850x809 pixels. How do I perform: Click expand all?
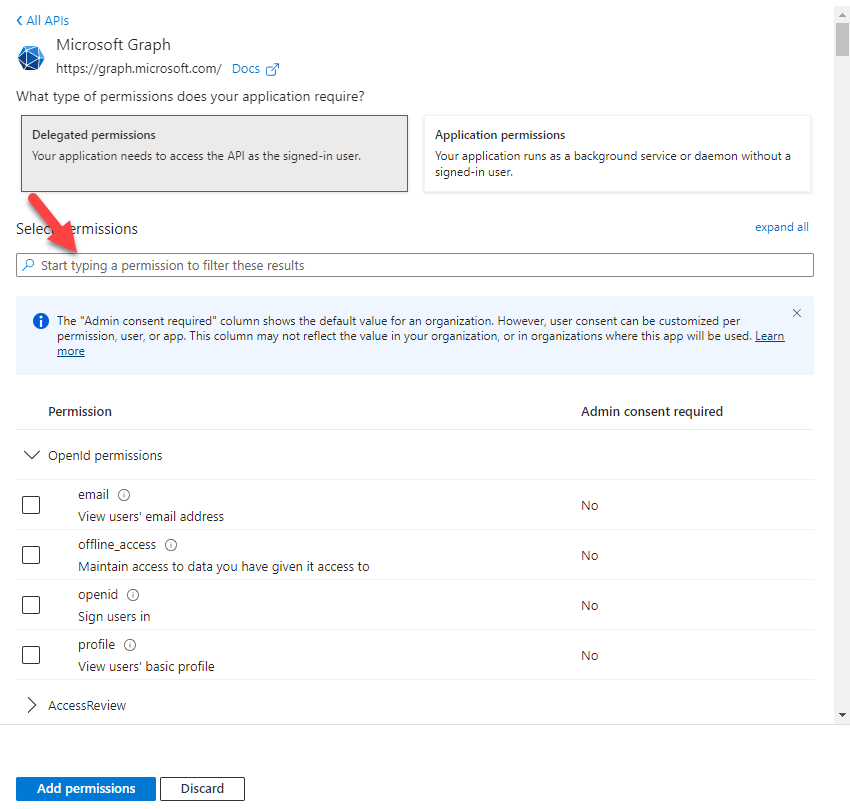coord(781,227)
